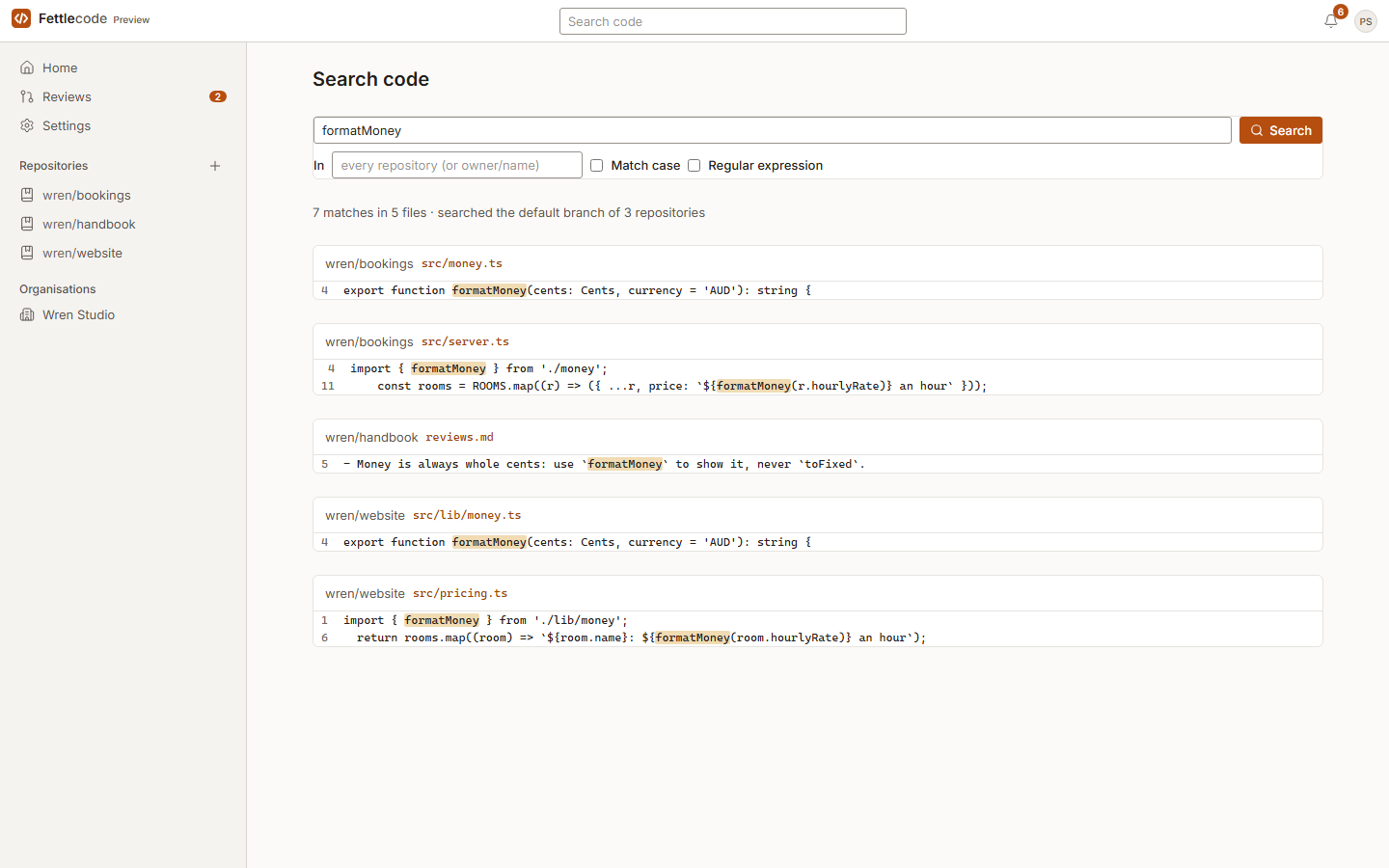Click the orange Search button
1389x868 pixels.
click(x=1280, y=130)
